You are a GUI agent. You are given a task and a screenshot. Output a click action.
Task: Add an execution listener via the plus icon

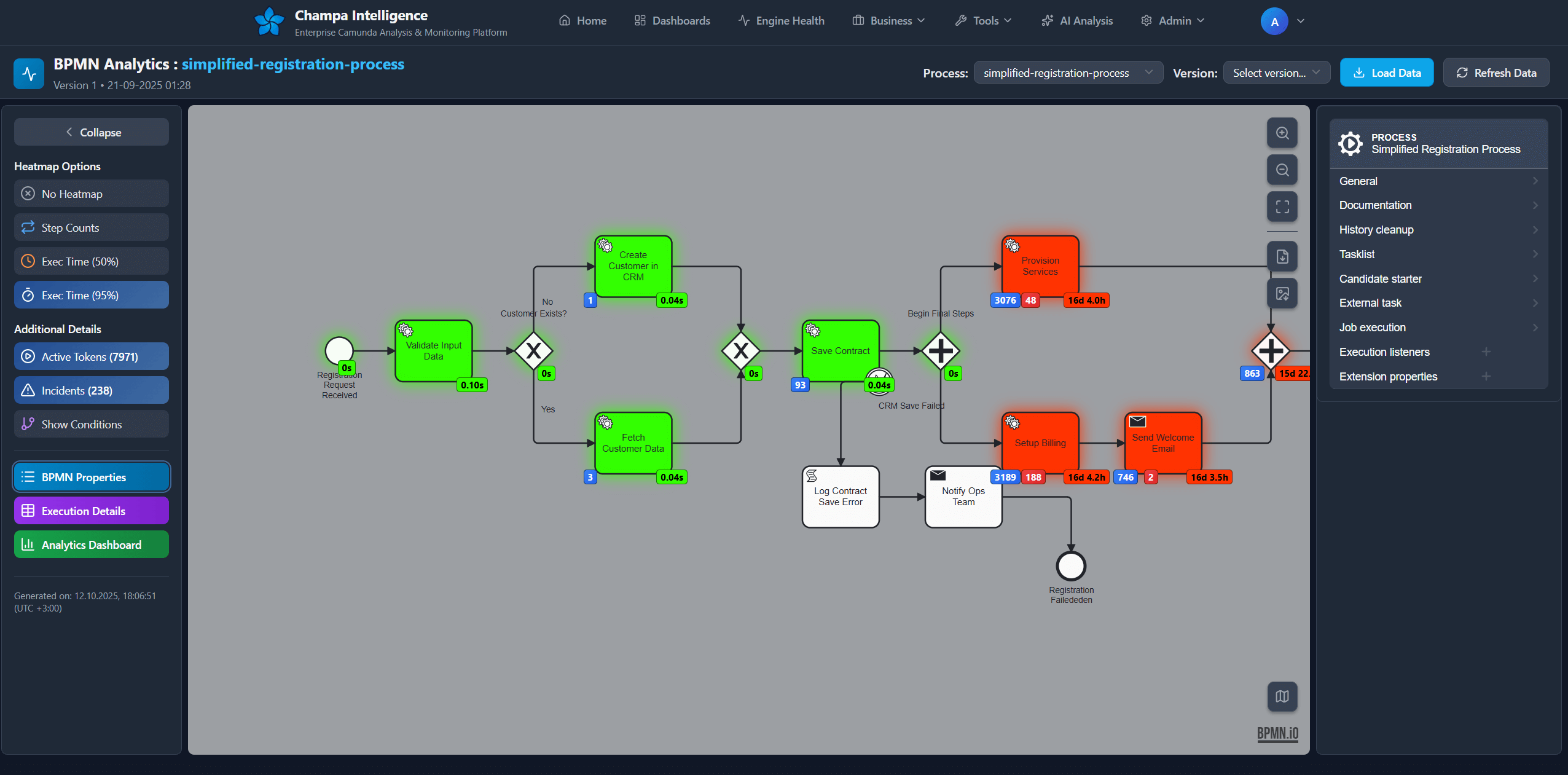click(x=1486, y=352)
